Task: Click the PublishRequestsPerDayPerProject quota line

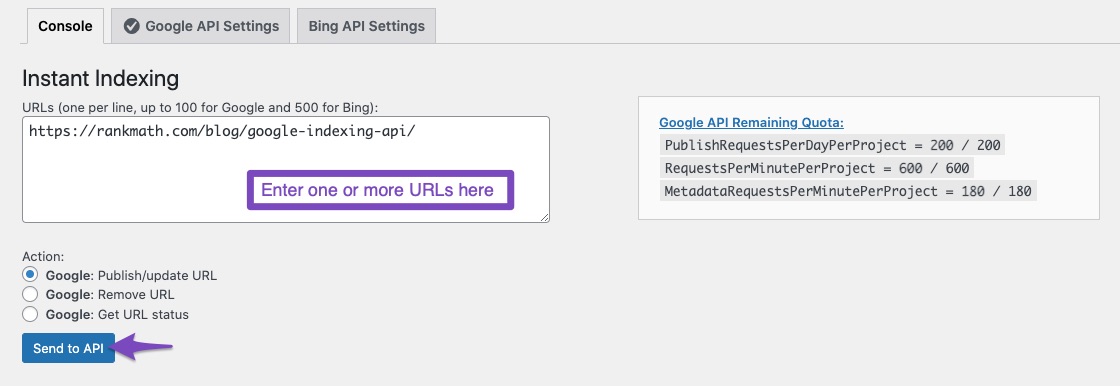Action: tap(832, 145)
